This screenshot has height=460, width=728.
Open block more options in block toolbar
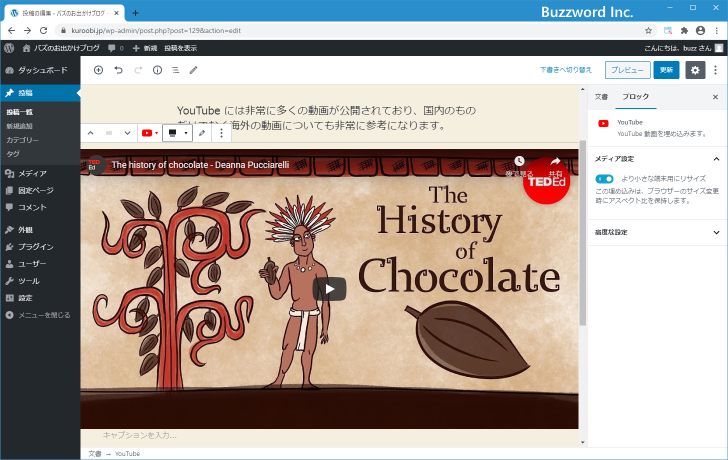pos(221,133)
